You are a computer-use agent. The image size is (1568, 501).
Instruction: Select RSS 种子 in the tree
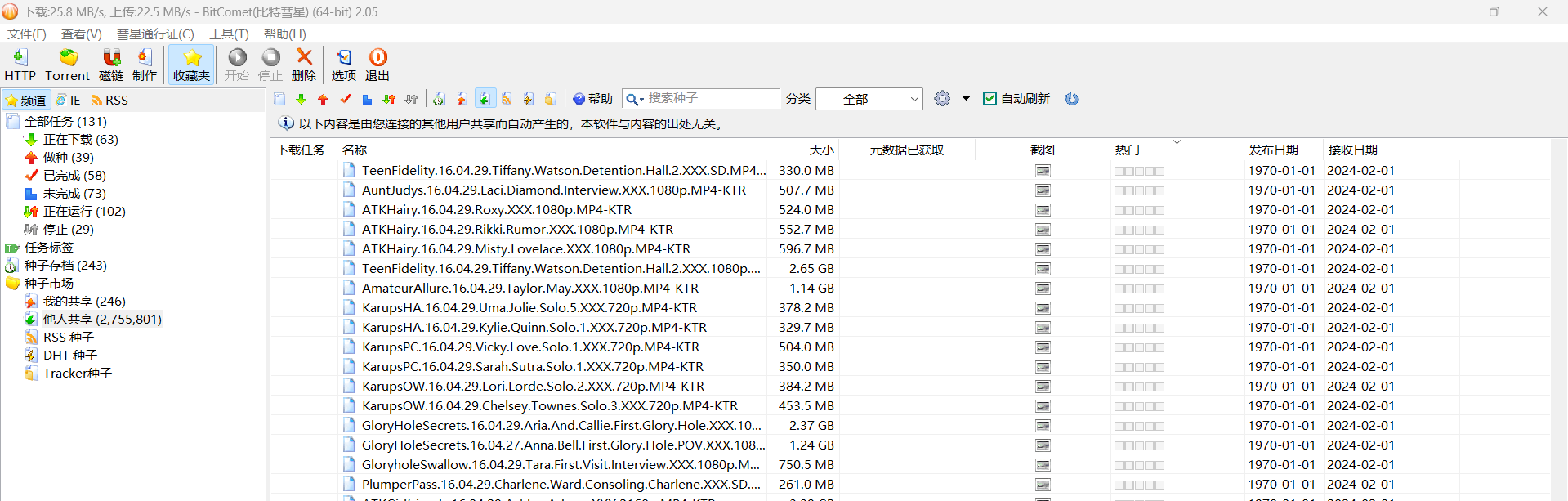point(69,337)
